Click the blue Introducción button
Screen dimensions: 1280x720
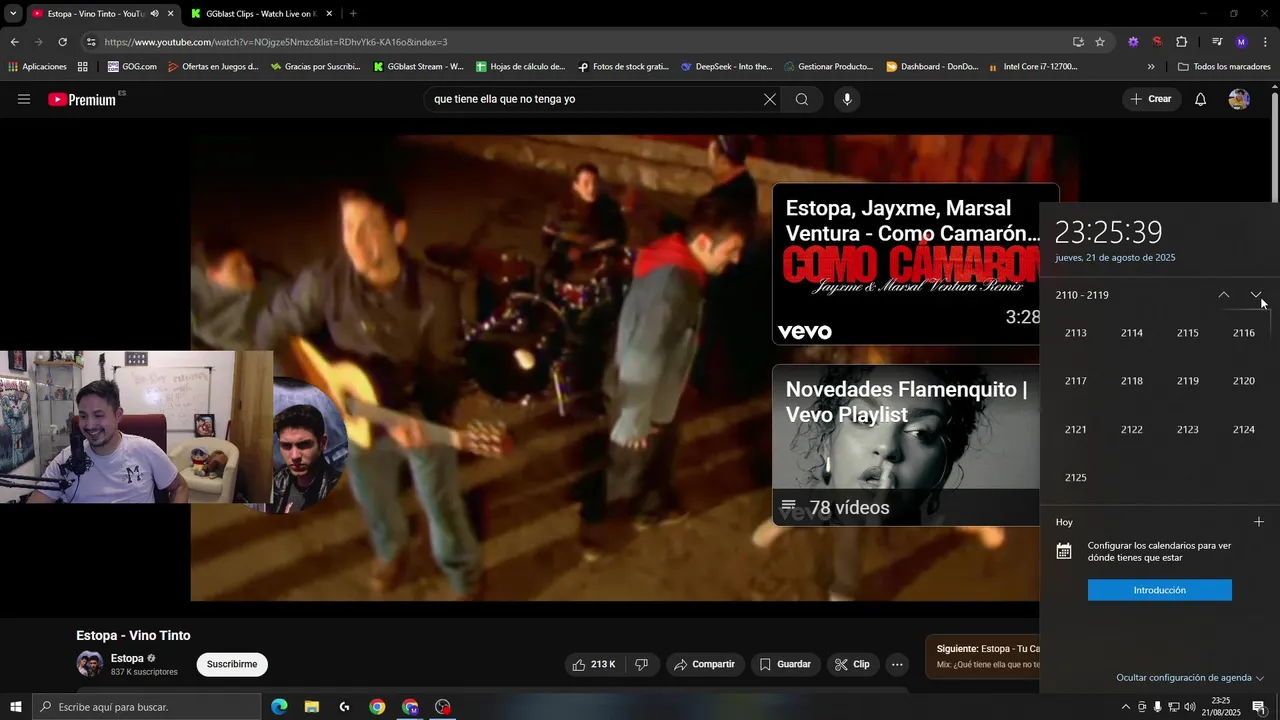coord(1160,590)
